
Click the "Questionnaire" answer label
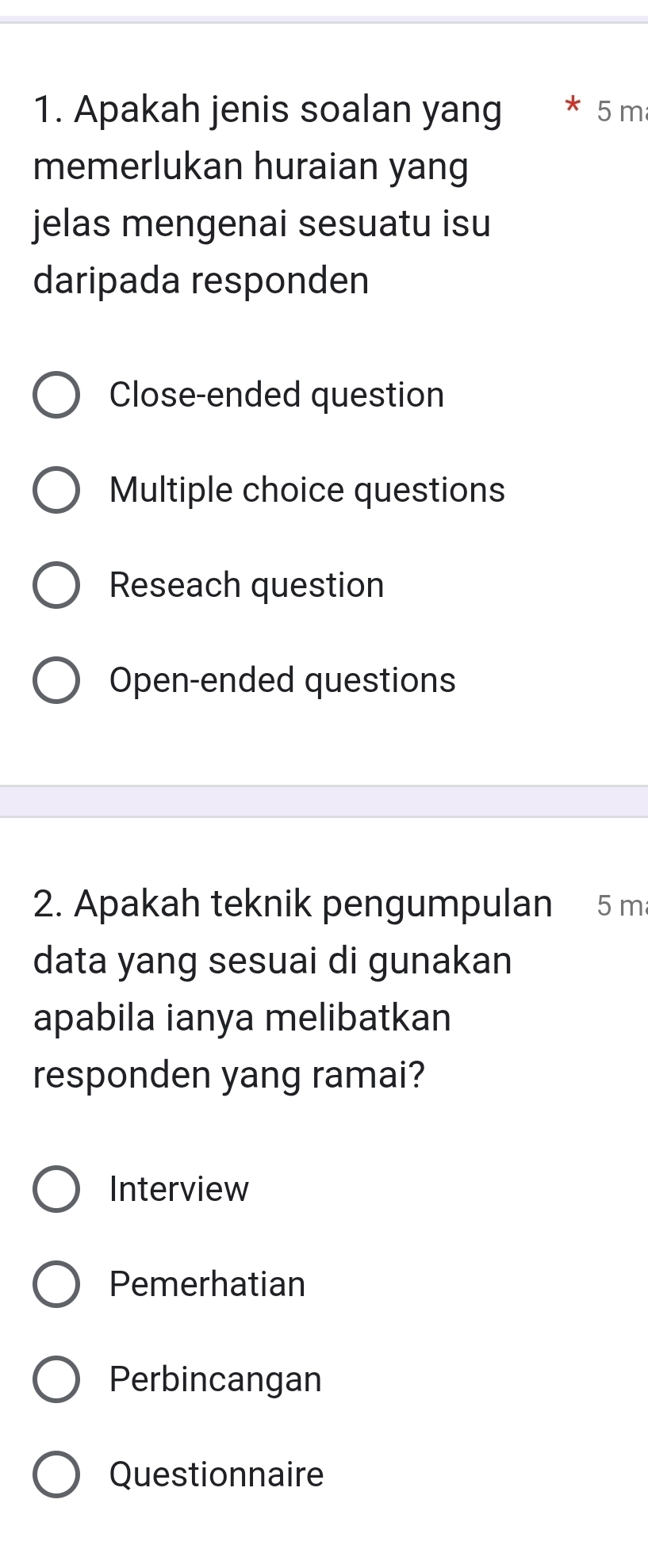coord(217,1474)
